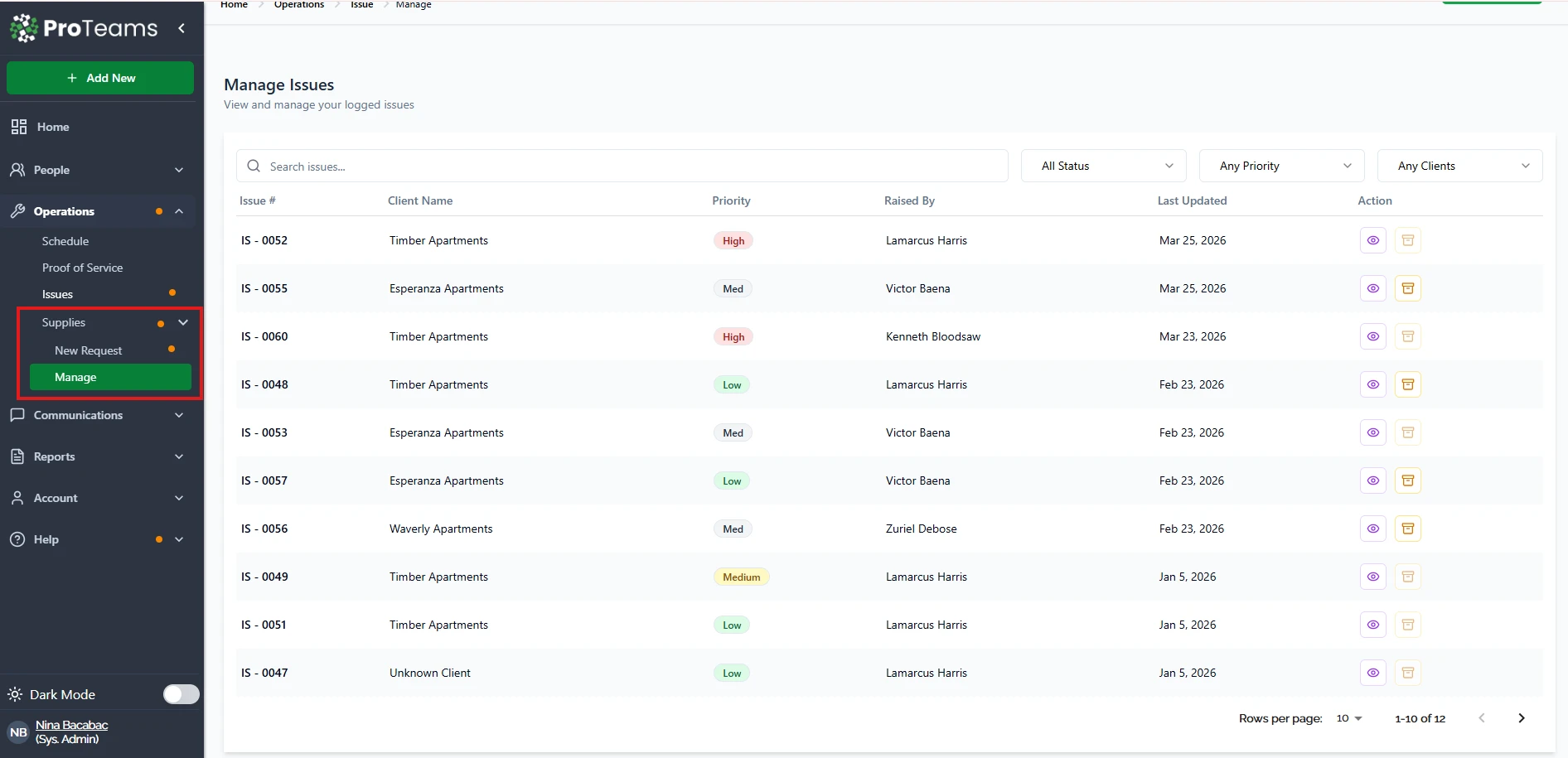
Task: Click into the Search issues field
Action: point(622,167)
